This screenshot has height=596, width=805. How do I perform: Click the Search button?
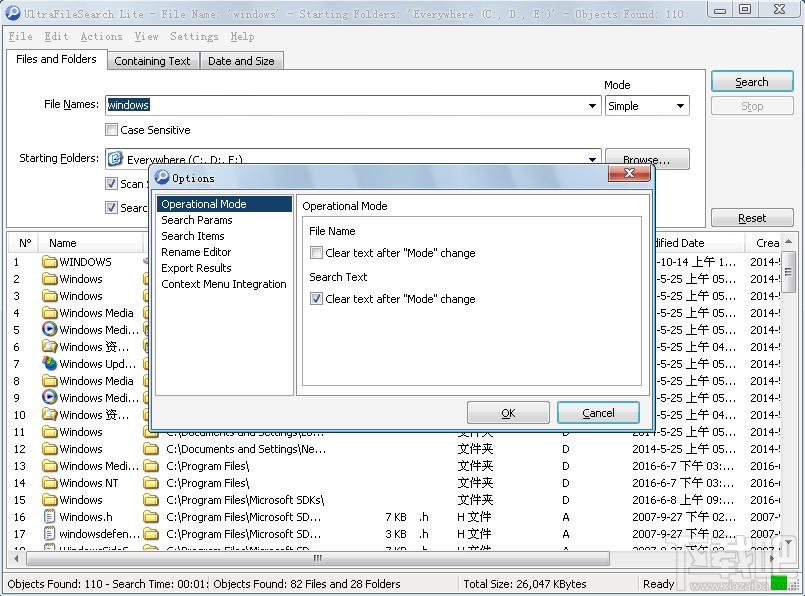click(752, 82)
